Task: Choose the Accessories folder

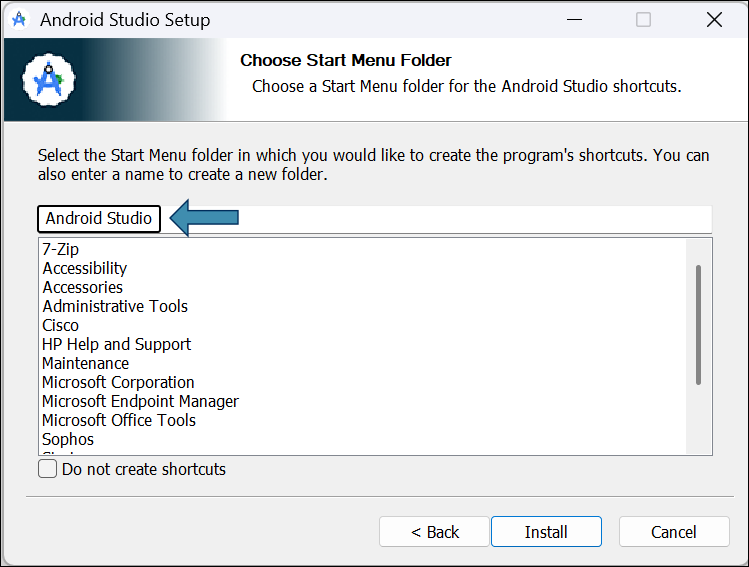Action: point(83,288)
